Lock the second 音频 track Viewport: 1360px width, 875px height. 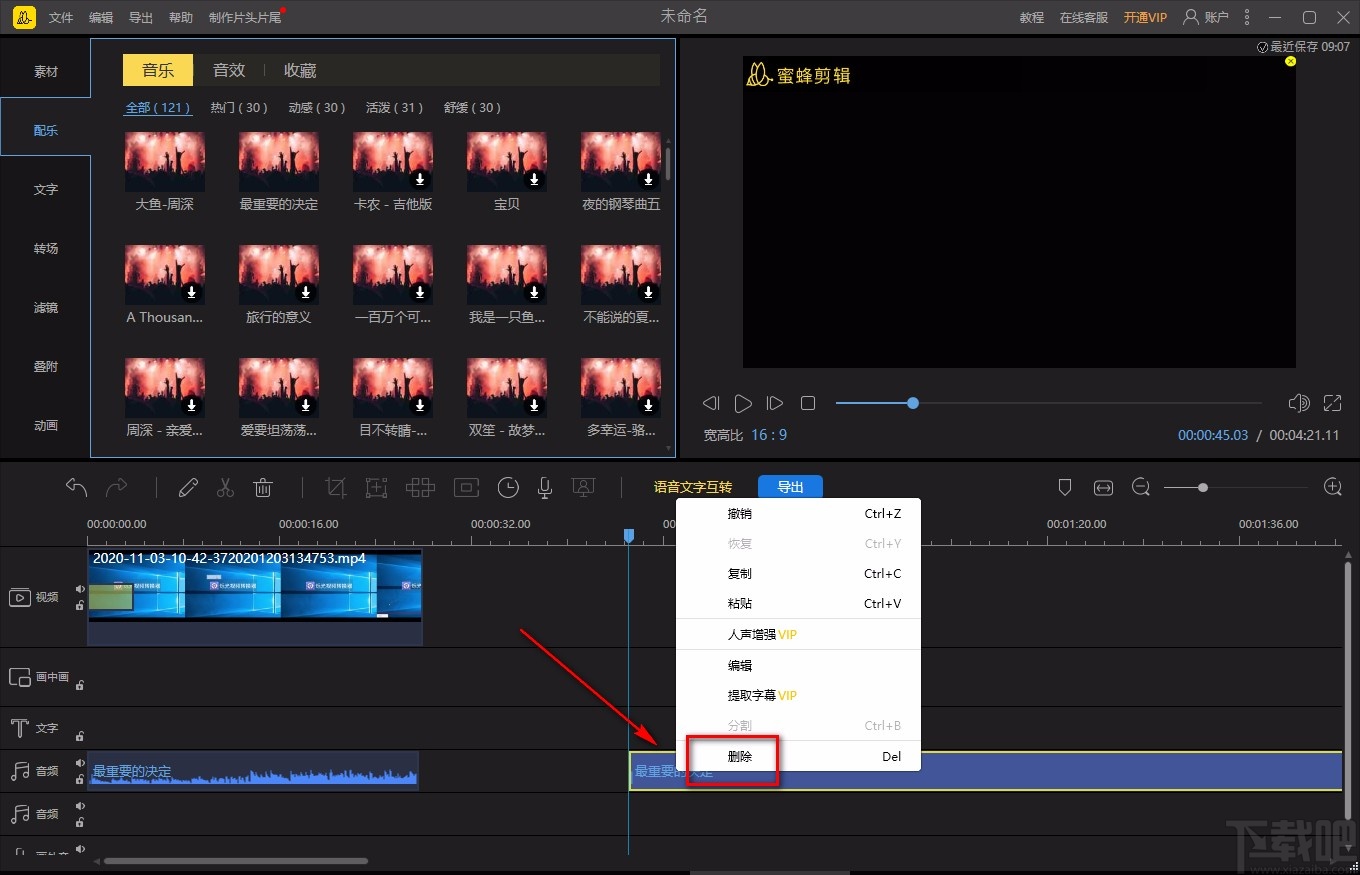[x=80, y=822]
